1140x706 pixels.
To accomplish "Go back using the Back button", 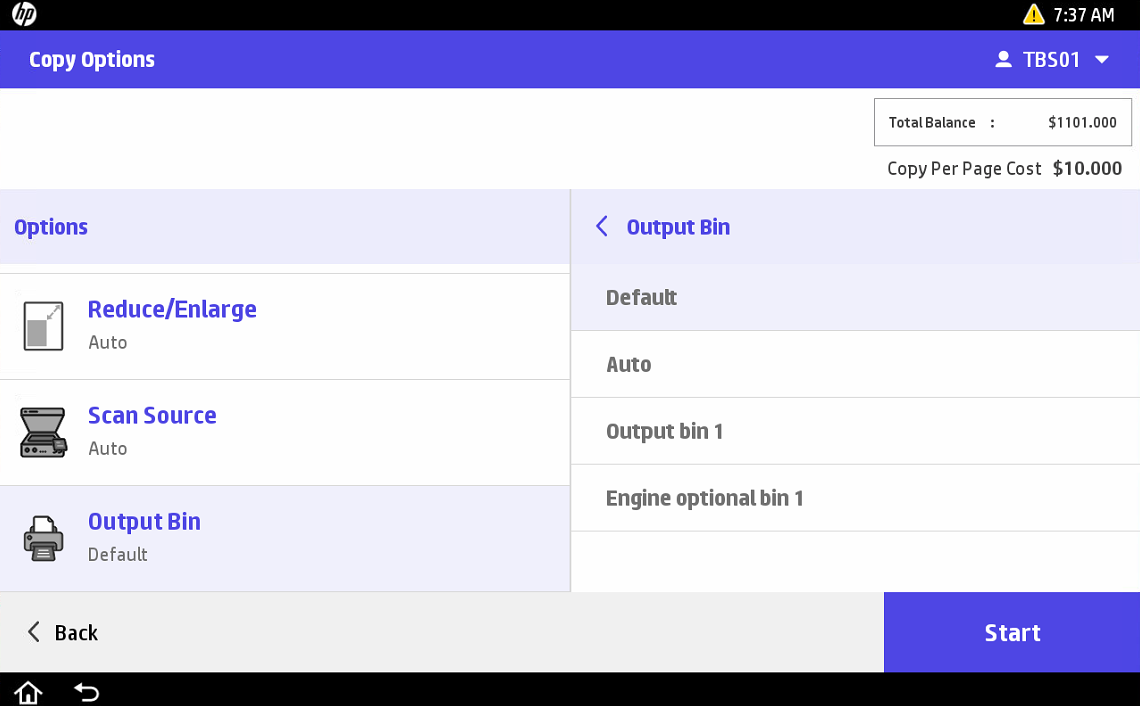I will (x=62, y=633).
